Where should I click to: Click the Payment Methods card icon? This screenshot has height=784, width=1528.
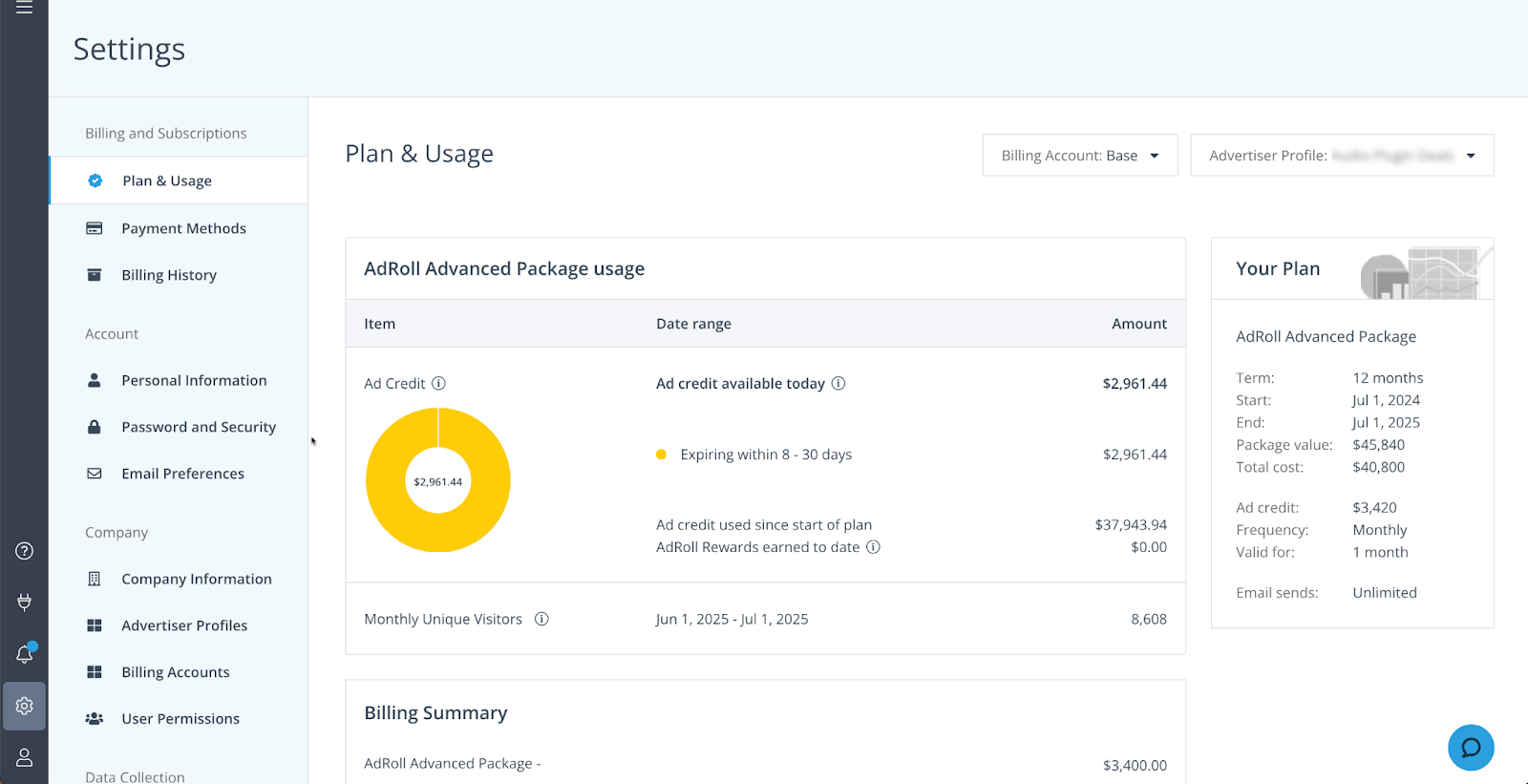click(x=95, y=228)
